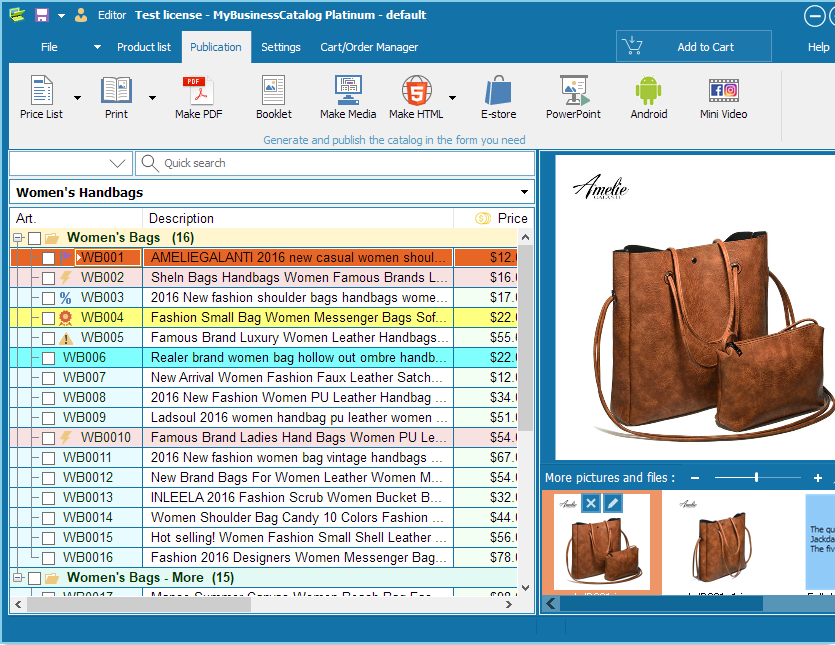
Task: Open the Booklet publication tool
Action: tap(273, 97)
